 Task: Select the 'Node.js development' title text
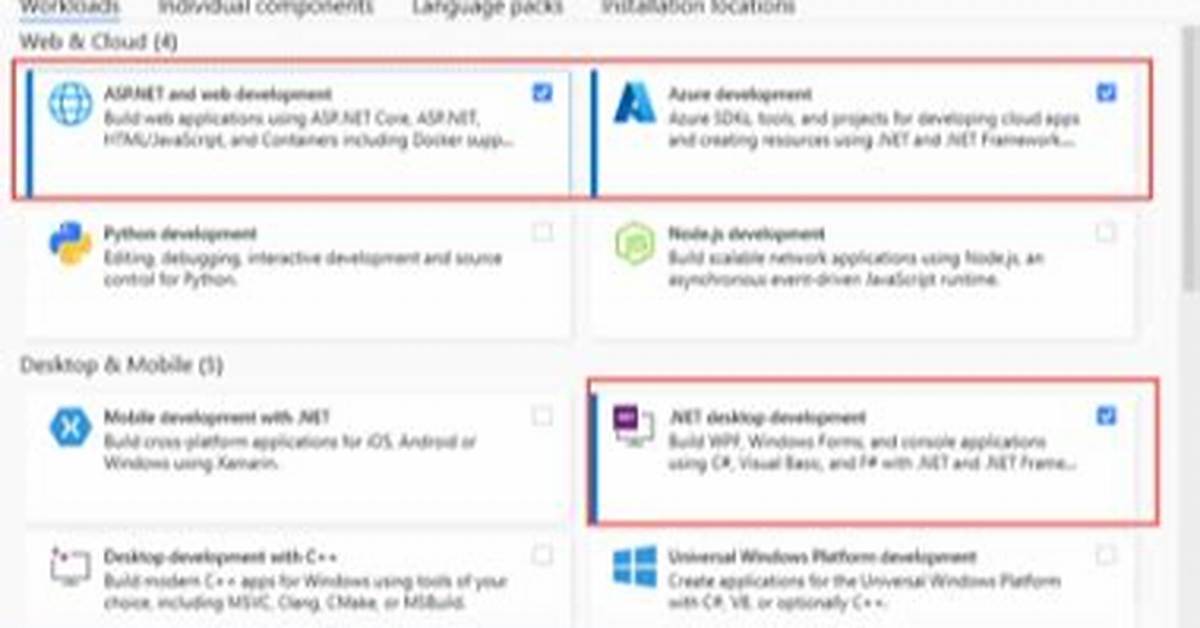coord(746,234)
